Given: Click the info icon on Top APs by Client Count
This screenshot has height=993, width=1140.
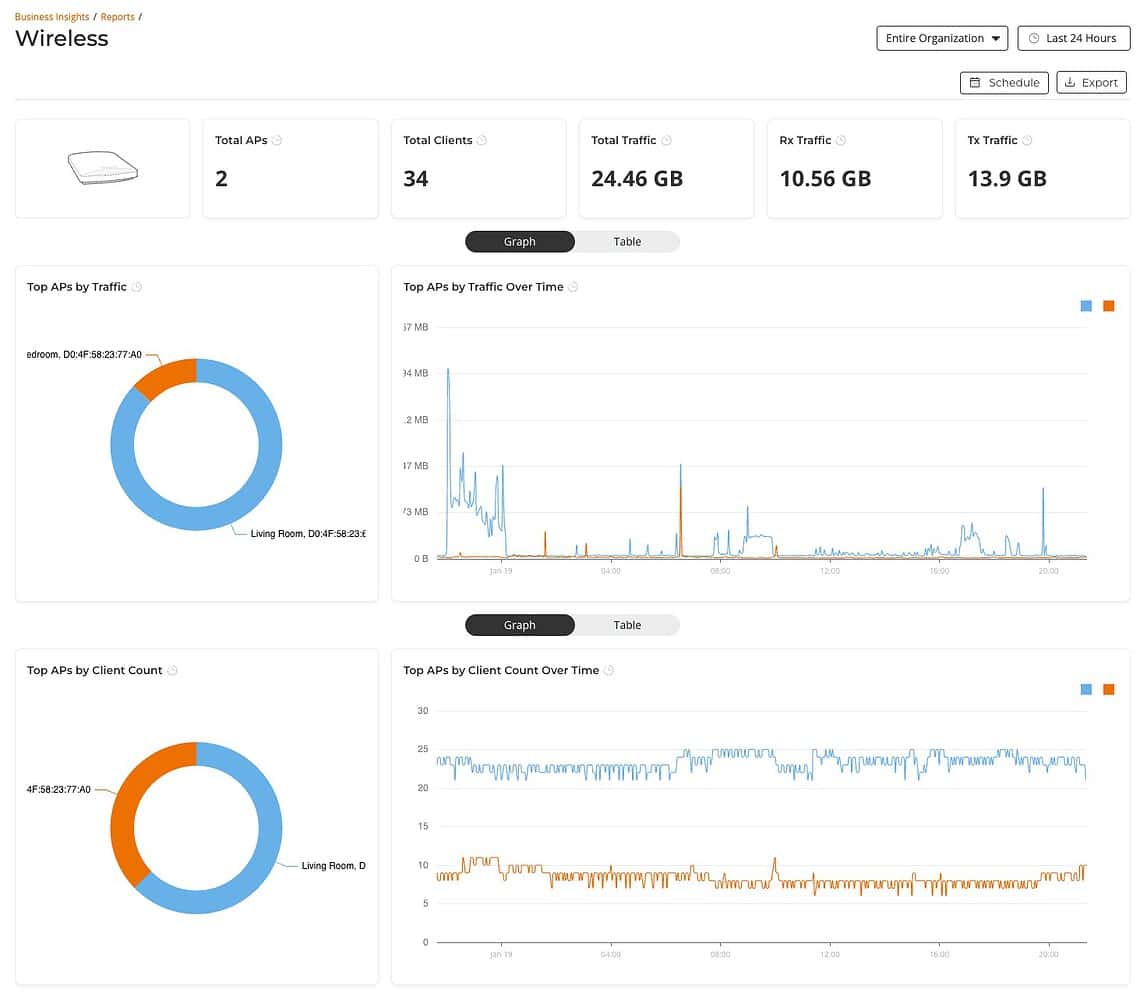Looking at the screenshot, I should click(x=170, y=670).
